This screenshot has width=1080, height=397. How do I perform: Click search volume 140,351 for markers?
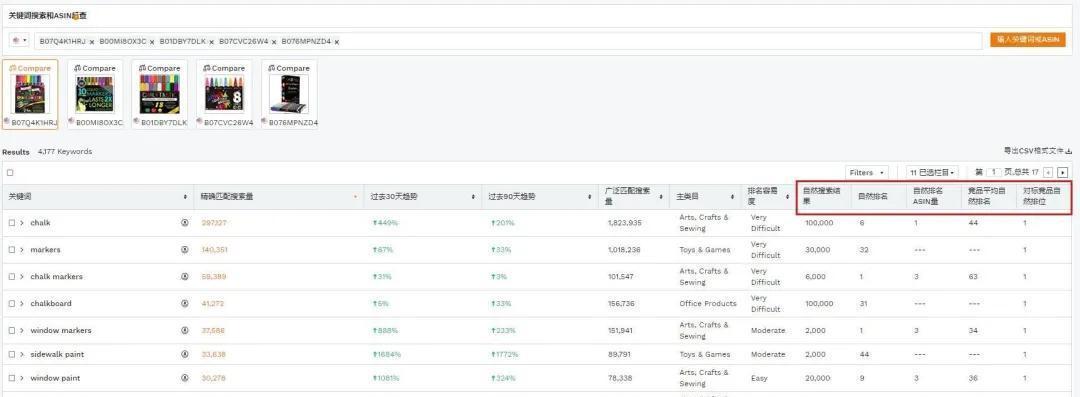pos(214,250)
